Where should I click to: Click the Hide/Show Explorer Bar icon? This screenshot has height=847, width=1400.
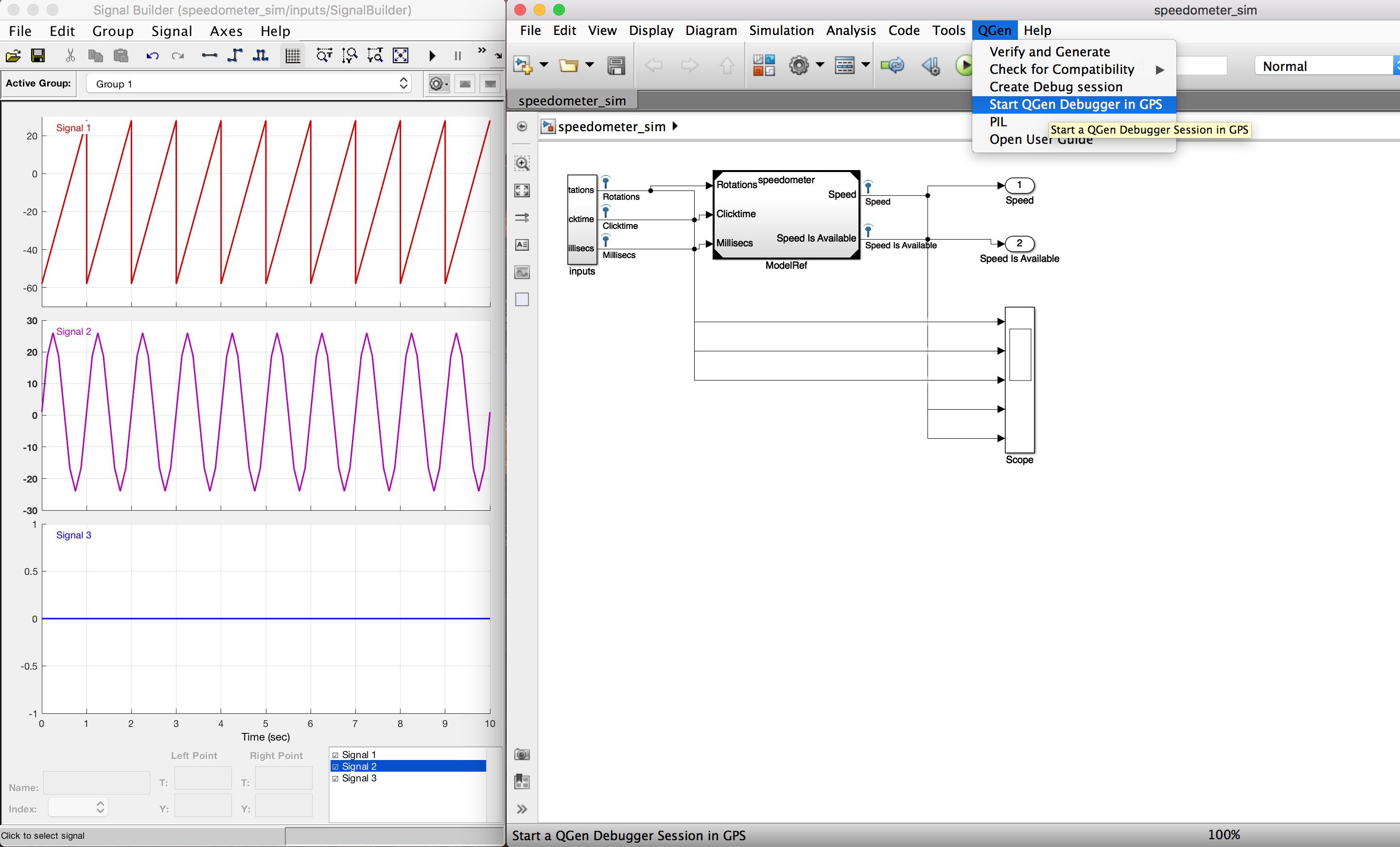(522, 126)
